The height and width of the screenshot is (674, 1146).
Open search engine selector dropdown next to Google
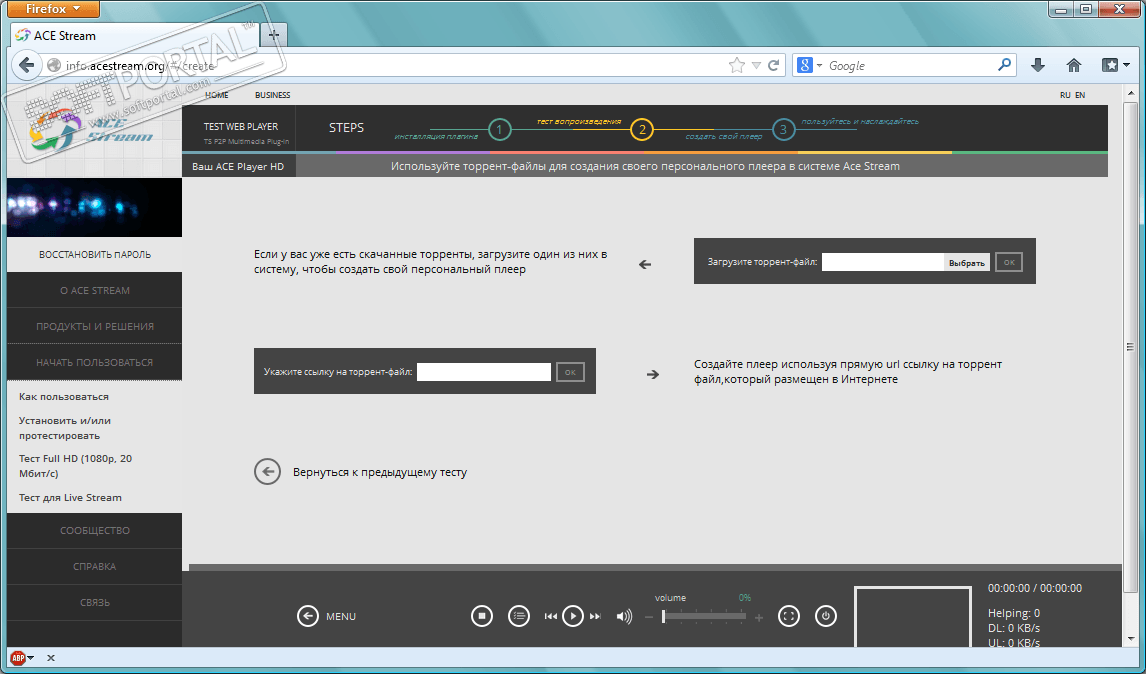coord(809,66)
